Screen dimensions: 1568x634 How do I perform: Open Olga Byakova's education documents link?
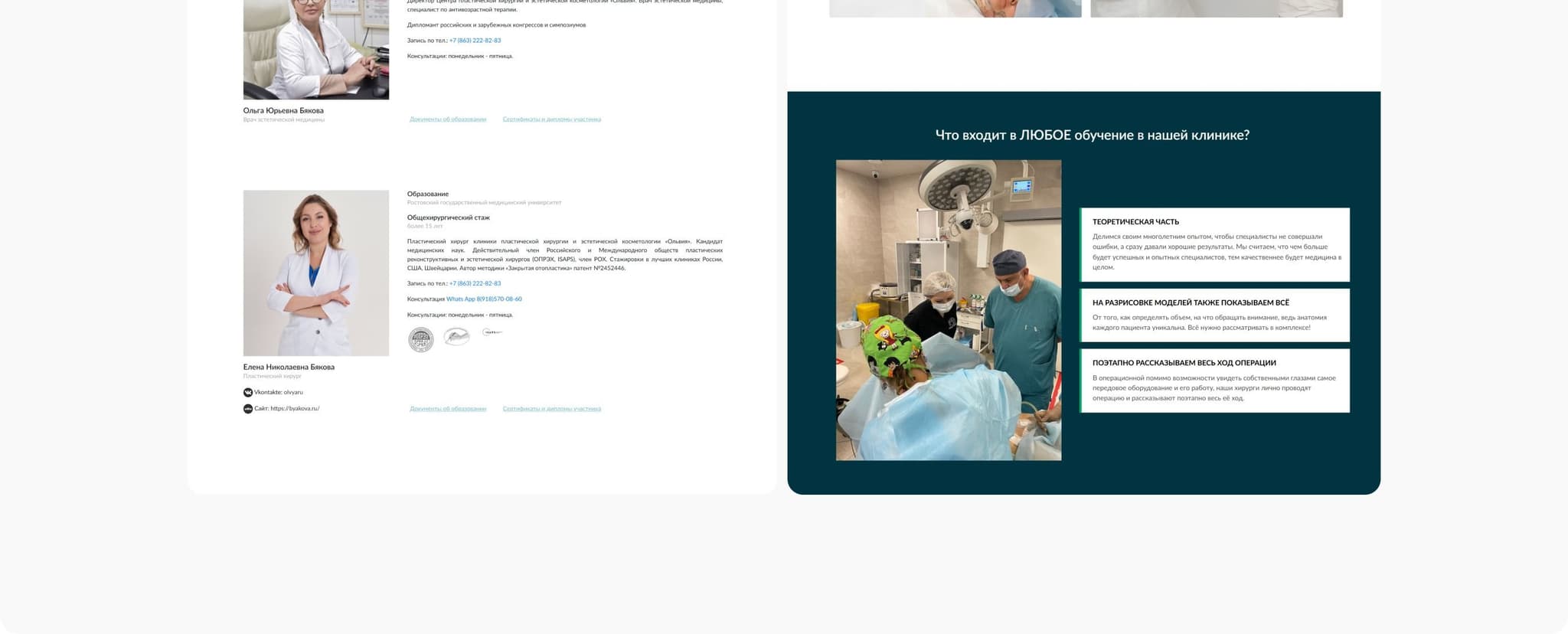[x=448, y=119]
